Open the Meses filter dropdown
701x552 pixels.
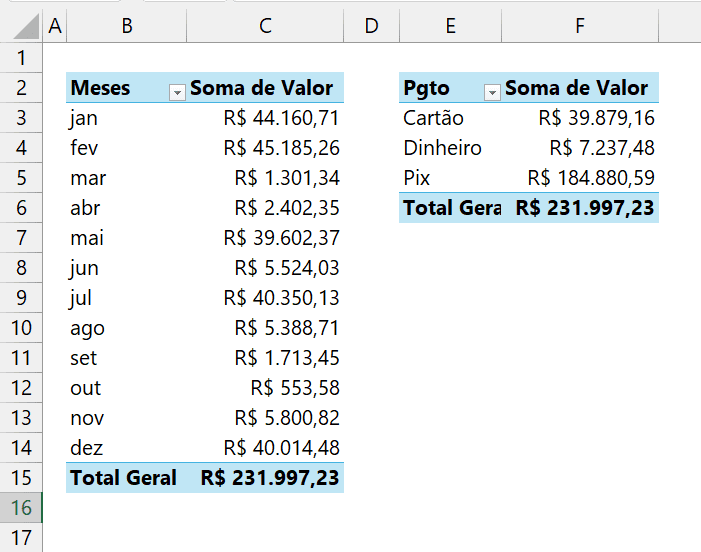177,93
